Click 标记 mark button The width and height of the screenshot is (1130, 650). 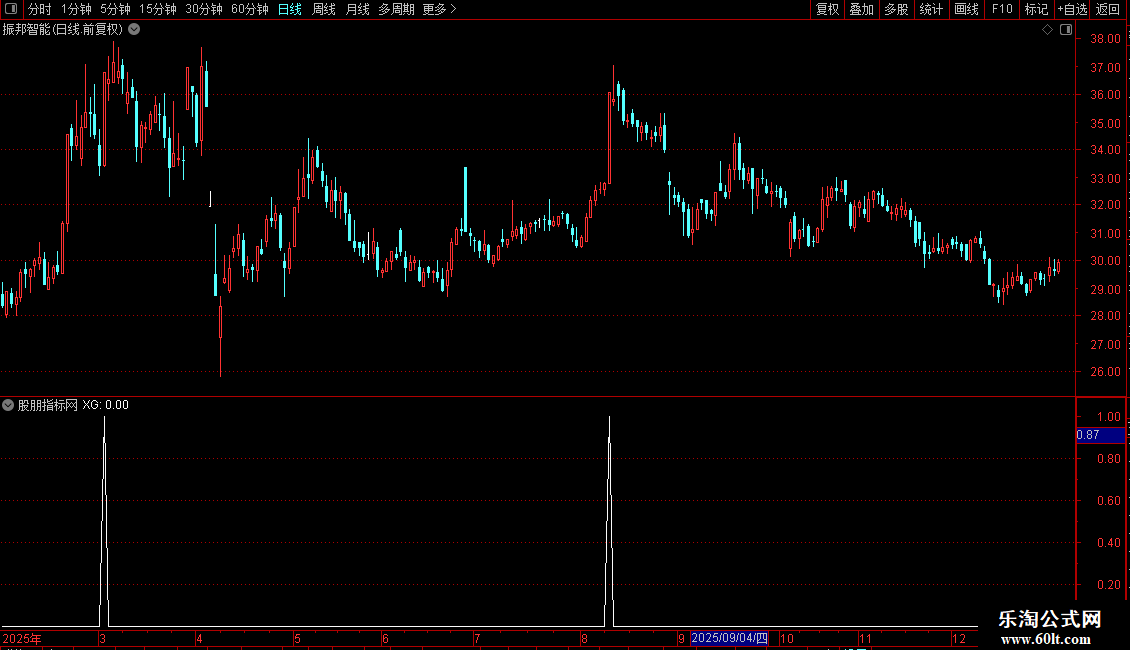pyautogui.click(x=1036, y=9)
